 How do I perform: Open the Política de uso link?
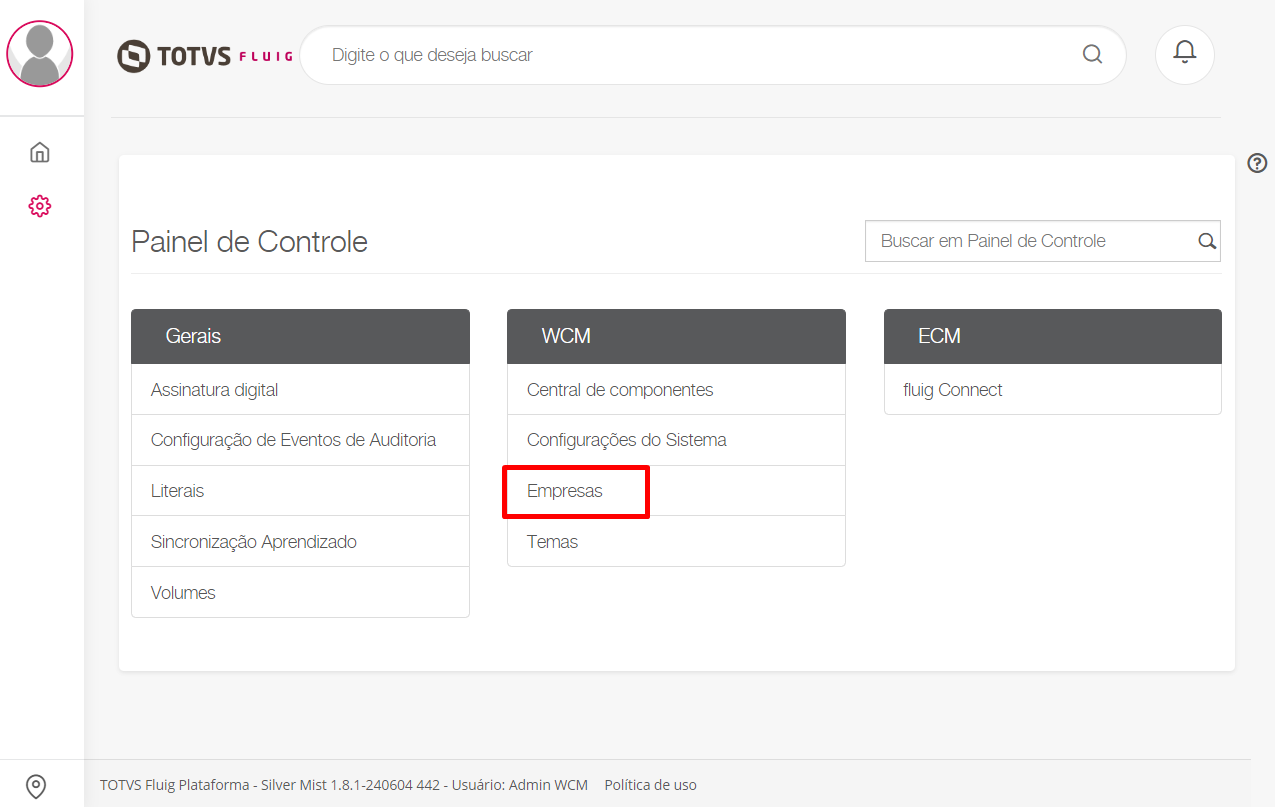click(650, 785)
